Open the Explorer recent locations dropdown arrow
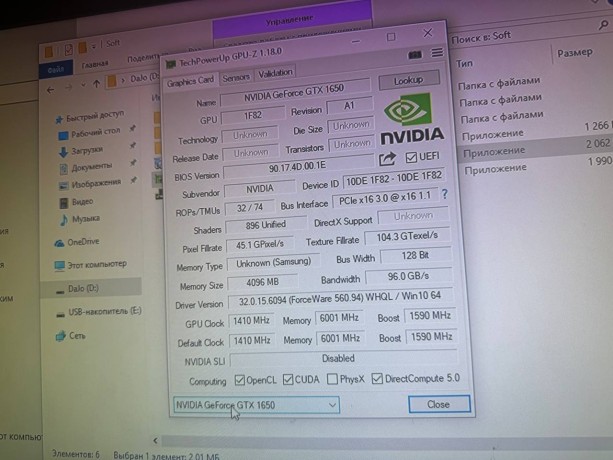 point(83,85)
